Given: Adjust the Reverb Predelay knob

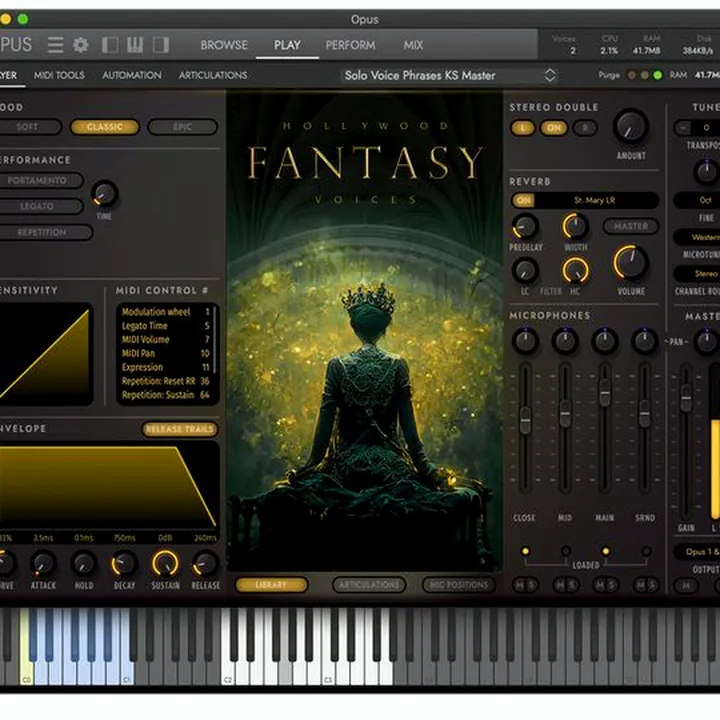Looking at the screenshot, I should coord(525,227).
